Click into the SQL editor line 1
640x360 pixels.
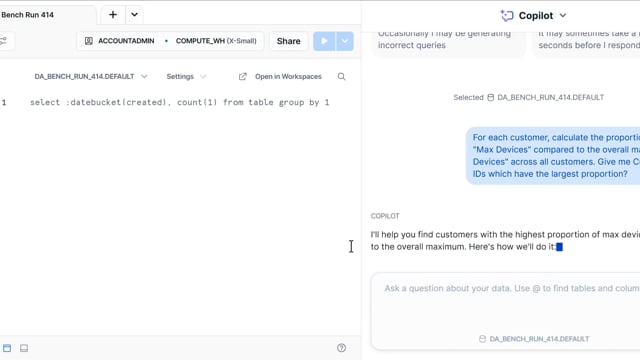(x=180, y=102)
